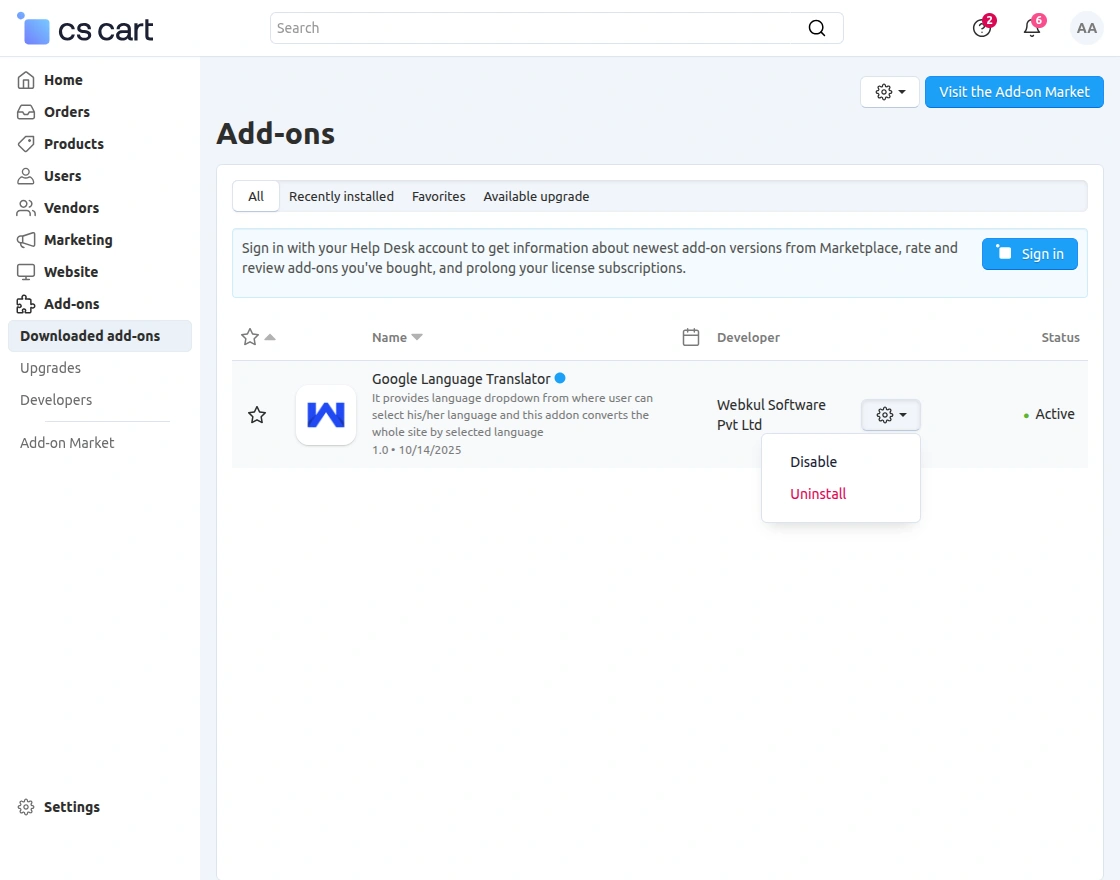Click the help center icon with badge
Viewport: 1120px width, 880px height.
982,28
